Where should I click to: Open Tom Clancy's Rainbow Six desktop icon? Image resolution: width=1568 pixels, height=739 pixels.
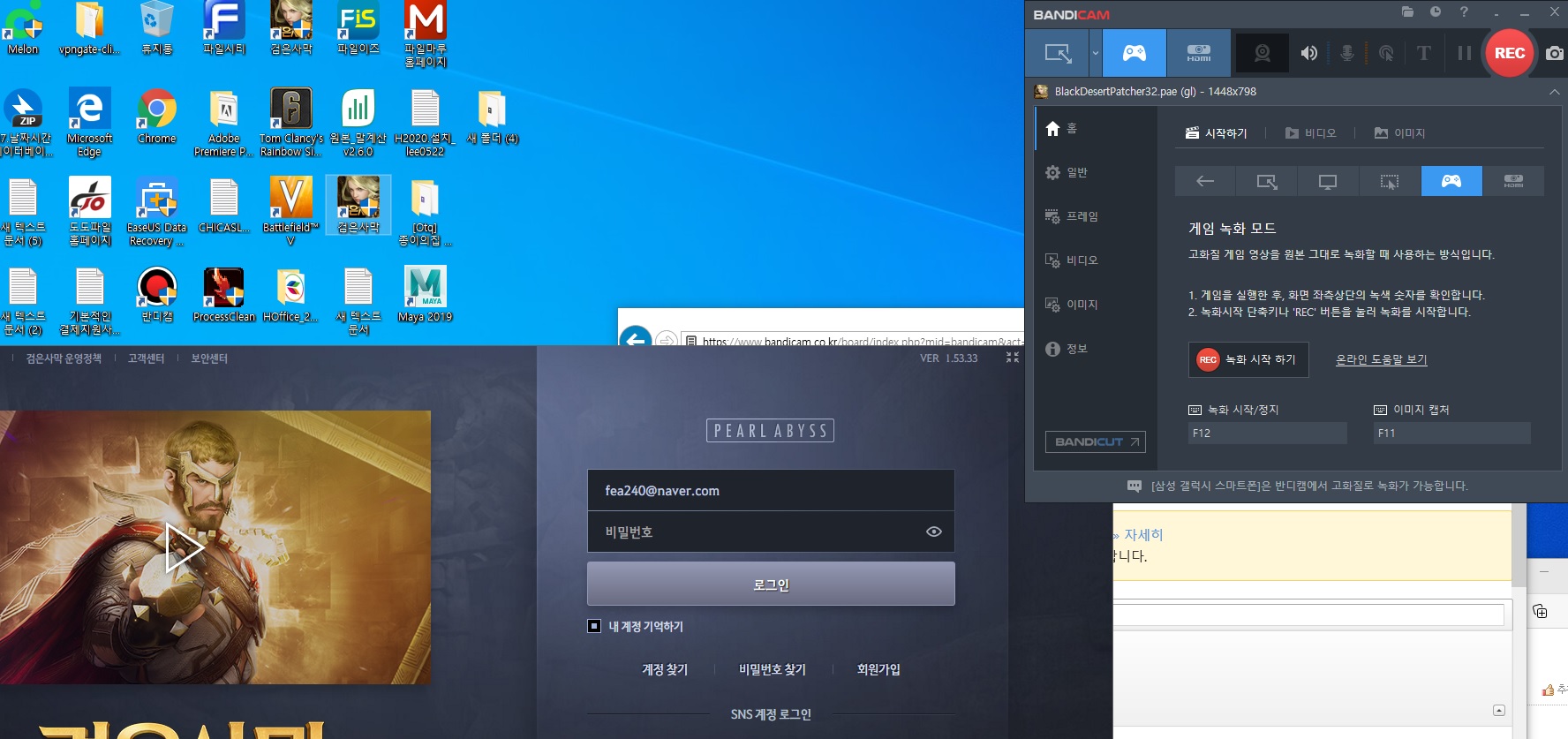coord(290,122)
